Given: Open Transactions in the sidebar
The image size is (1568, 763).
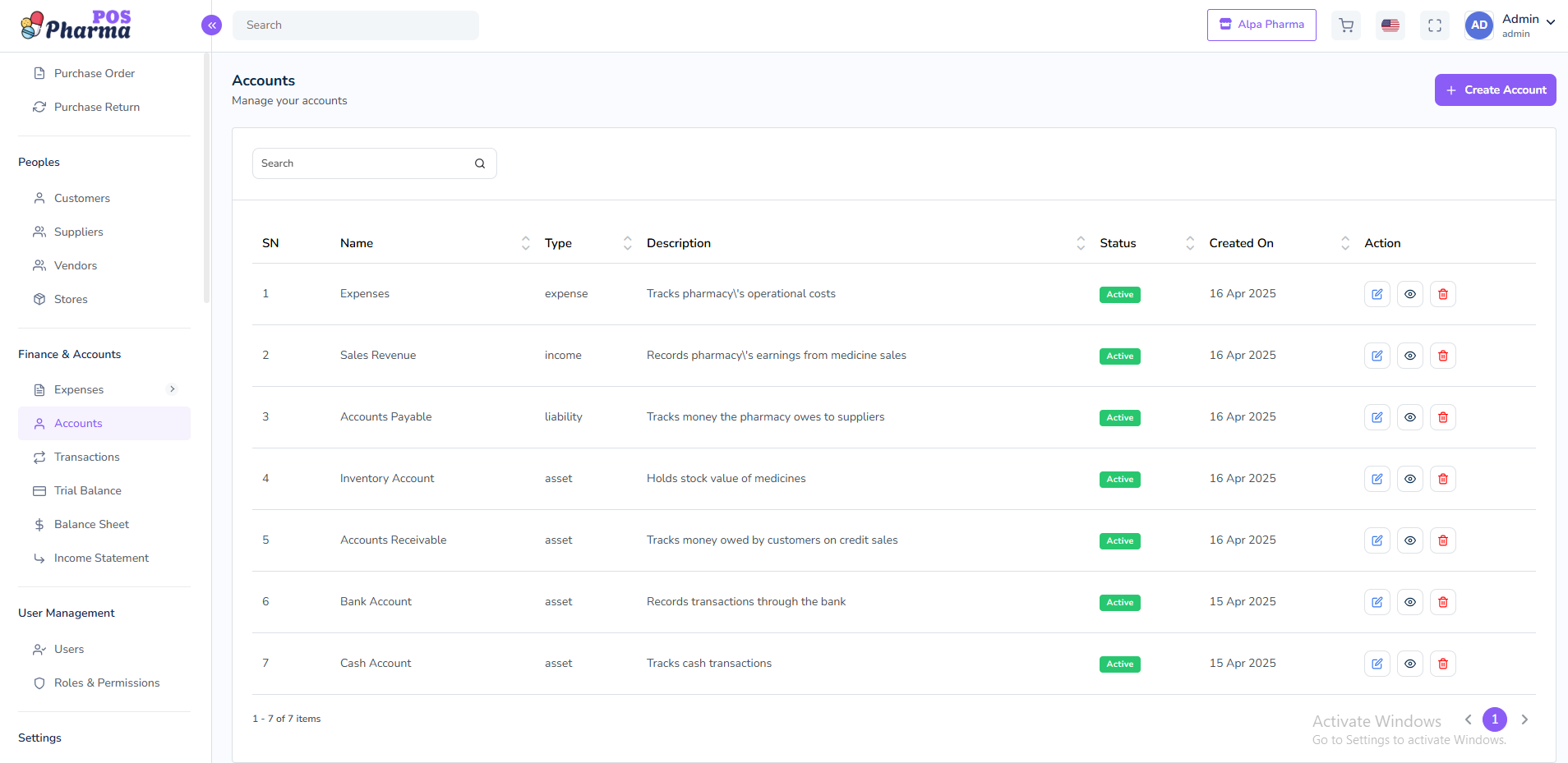Looking at the screenshot, I should pos(86,457).
